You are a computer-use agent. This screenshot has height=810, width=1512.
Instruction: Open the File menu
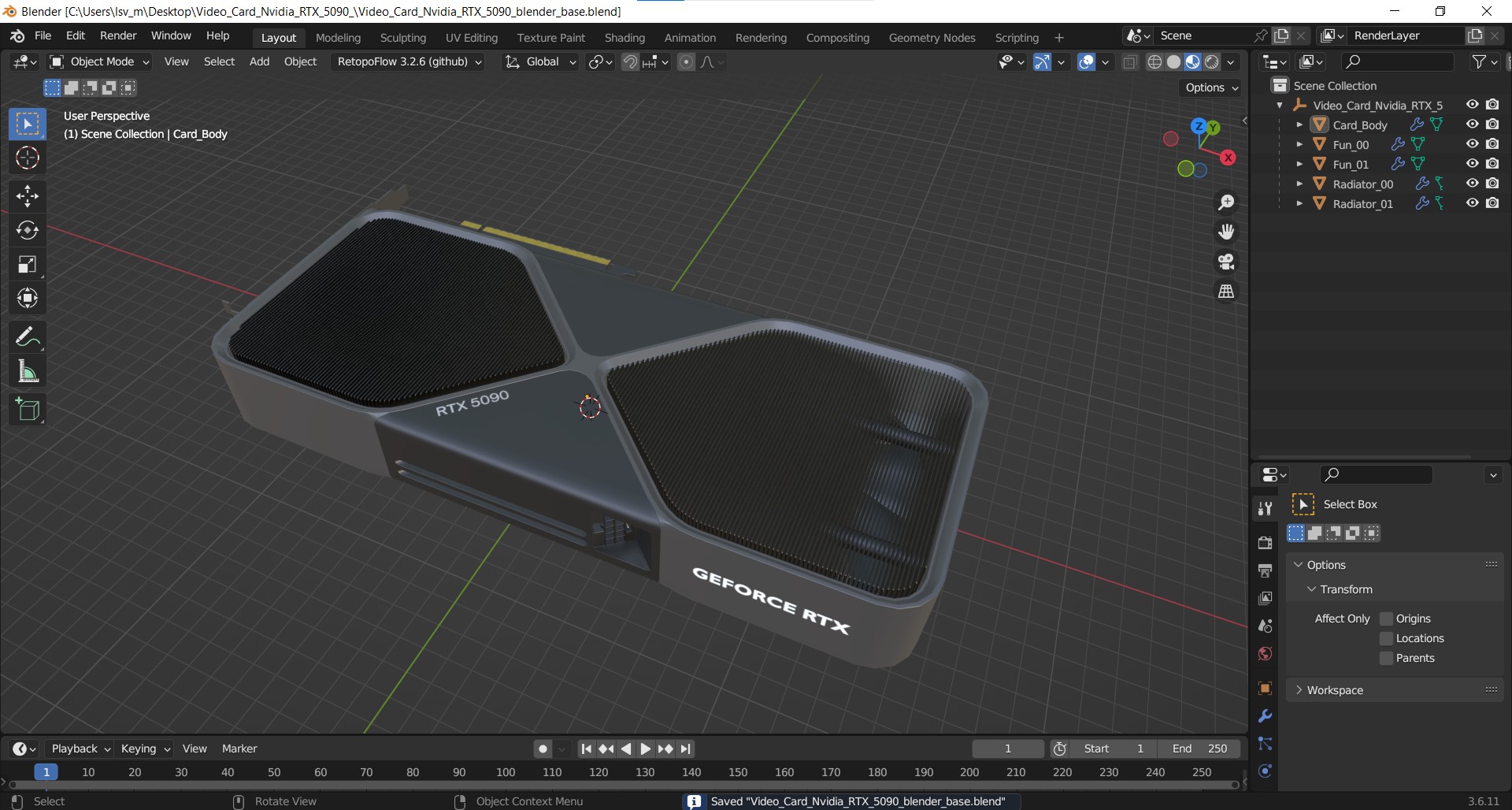[x=43, y=35]
